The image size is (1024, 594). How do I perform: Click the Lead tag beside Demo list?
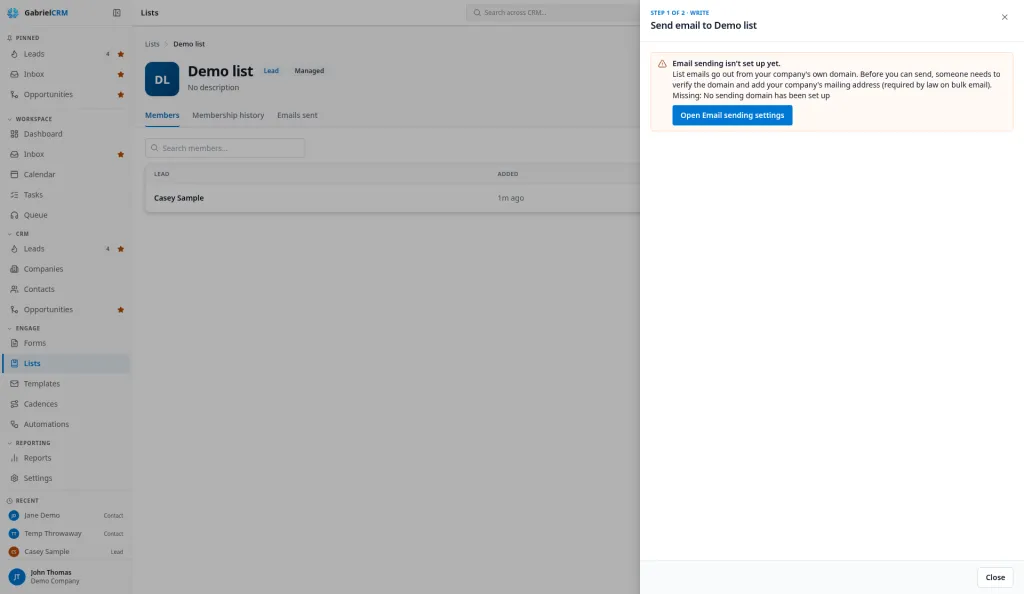[271, 70]
